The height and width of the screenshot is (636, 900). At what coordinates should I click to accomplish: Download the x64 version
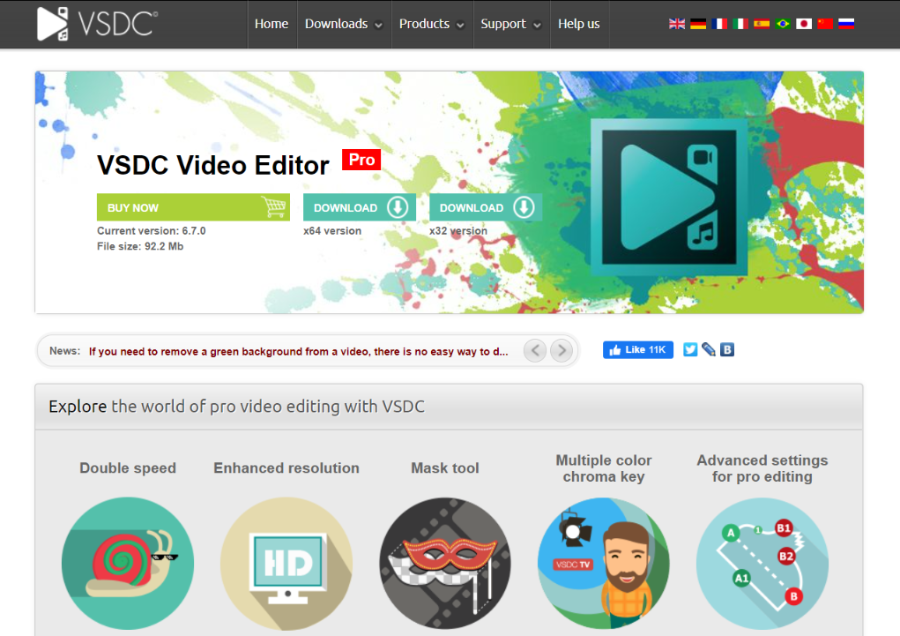coord(359,207)
